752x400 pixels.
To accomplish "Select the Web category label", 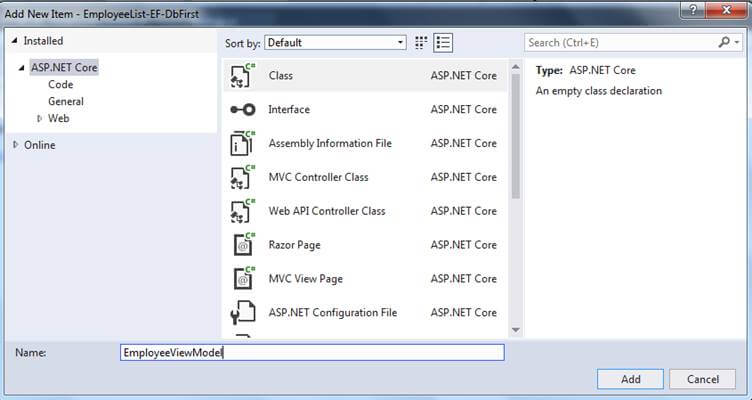I will coord(59,118).
